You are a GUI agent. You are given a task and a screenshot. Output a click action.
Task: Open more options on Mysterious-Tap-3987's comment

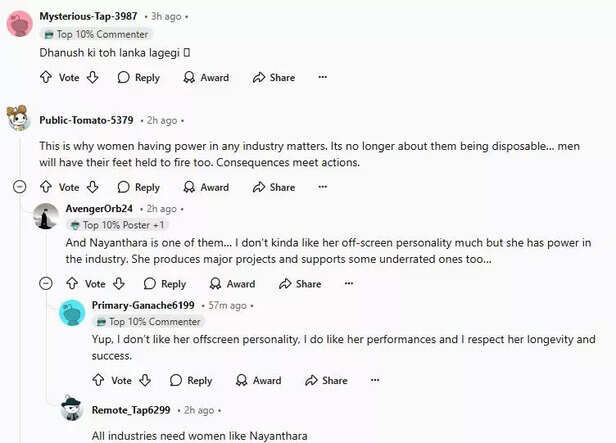[x=322, y=77]
